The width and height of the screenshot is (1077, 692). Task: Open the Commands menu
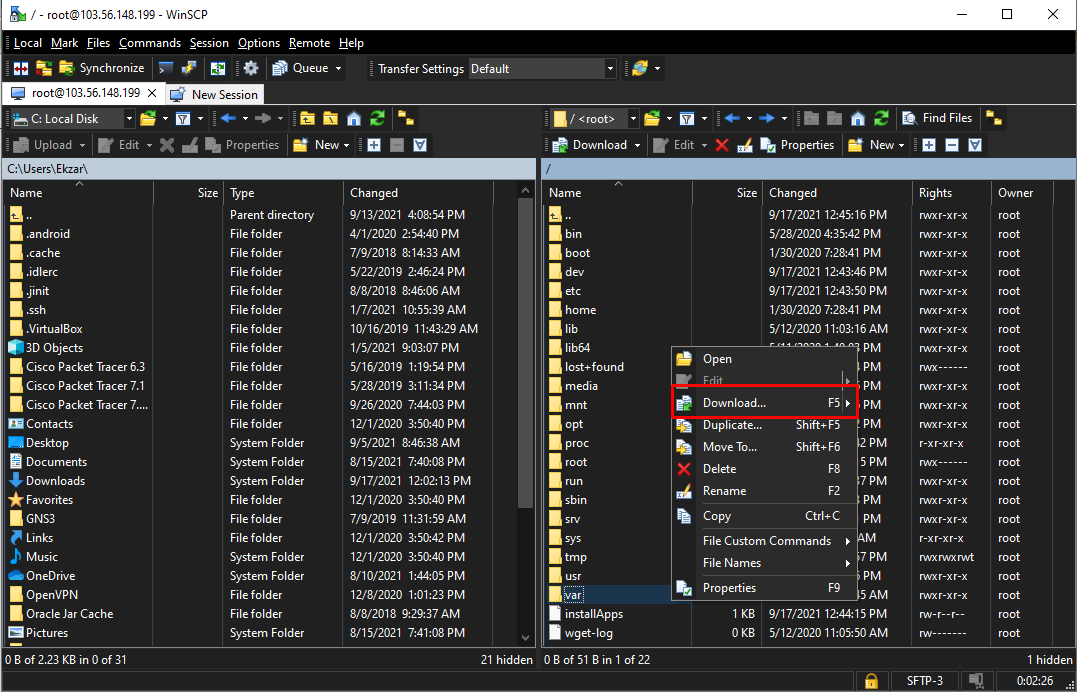pyautogui.click(x=150, y=43)
